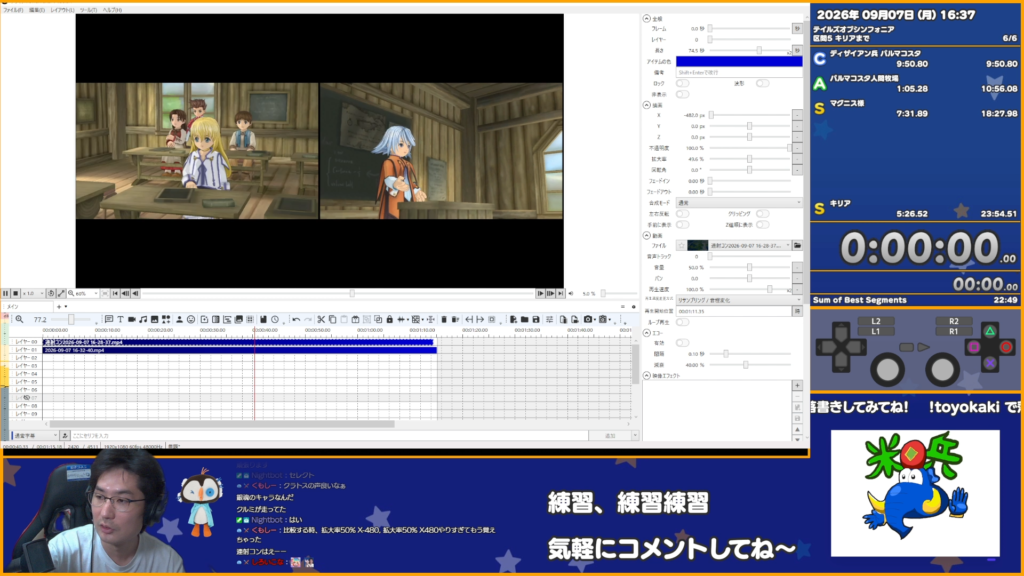Add an audio item using the music note icon

click(143, 319)
